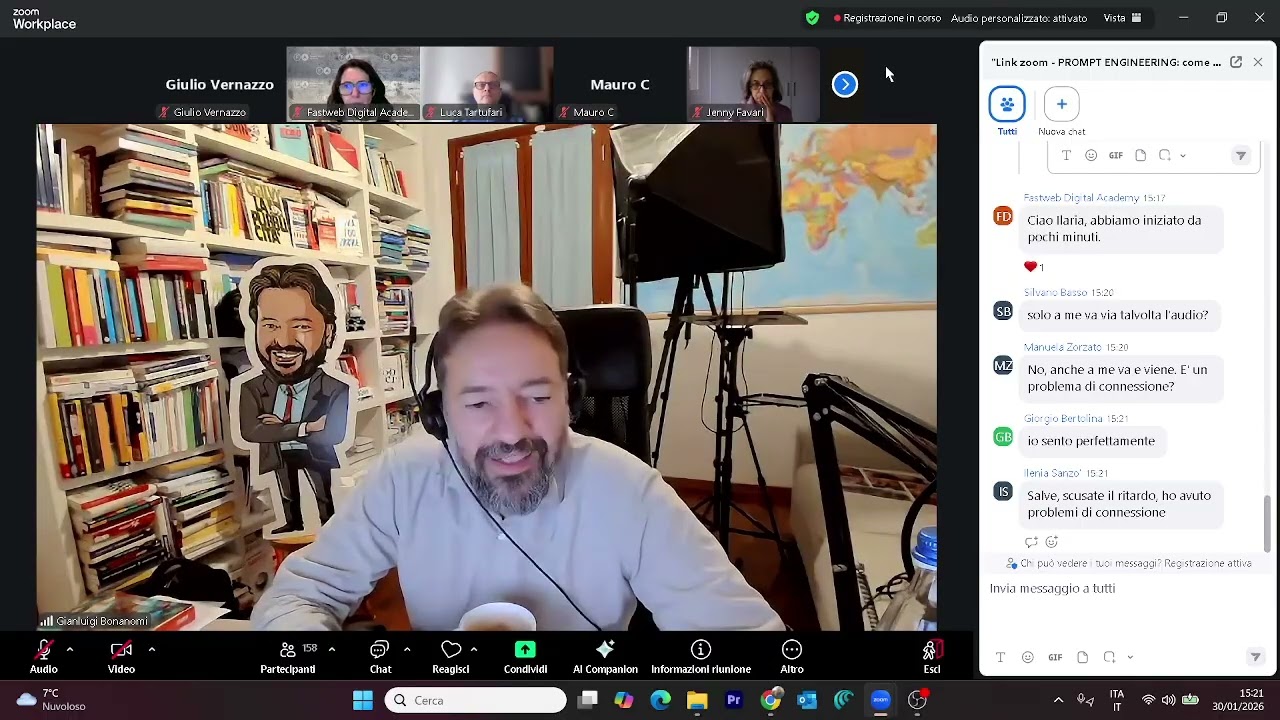Open audio options arrow next to Audio

point(69,649)
